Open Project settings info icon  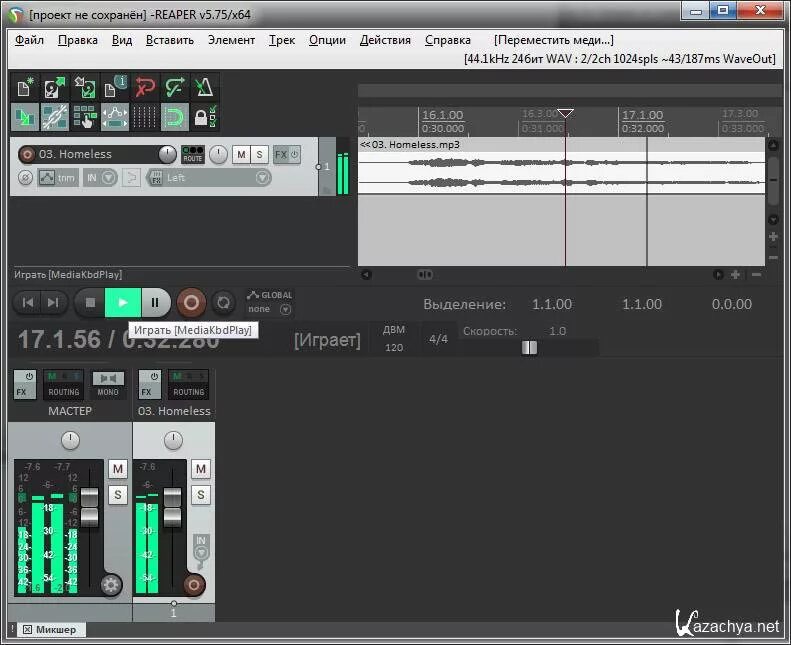(x=115, y=88)
